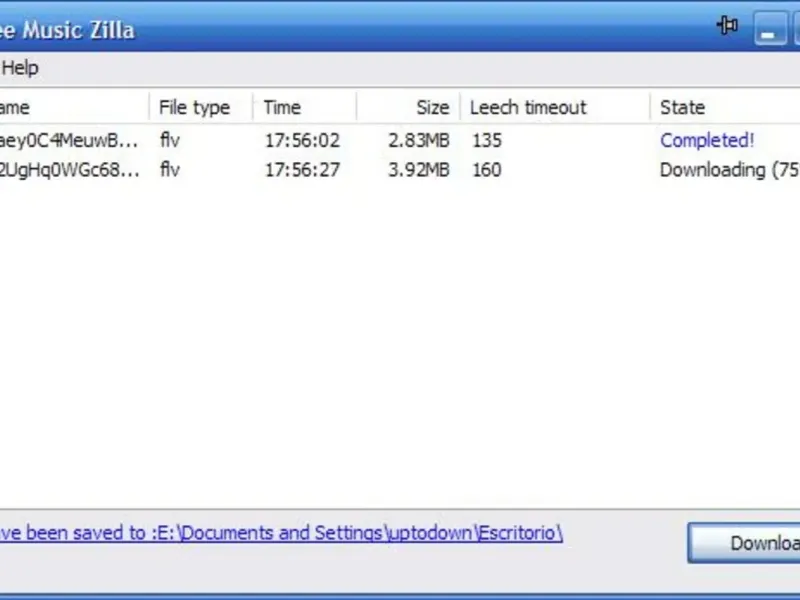Image resolution: width=800 pixels, height=600 pixels.
Task: Sort by Leech timeout column header
Action: tap(555, 107)
